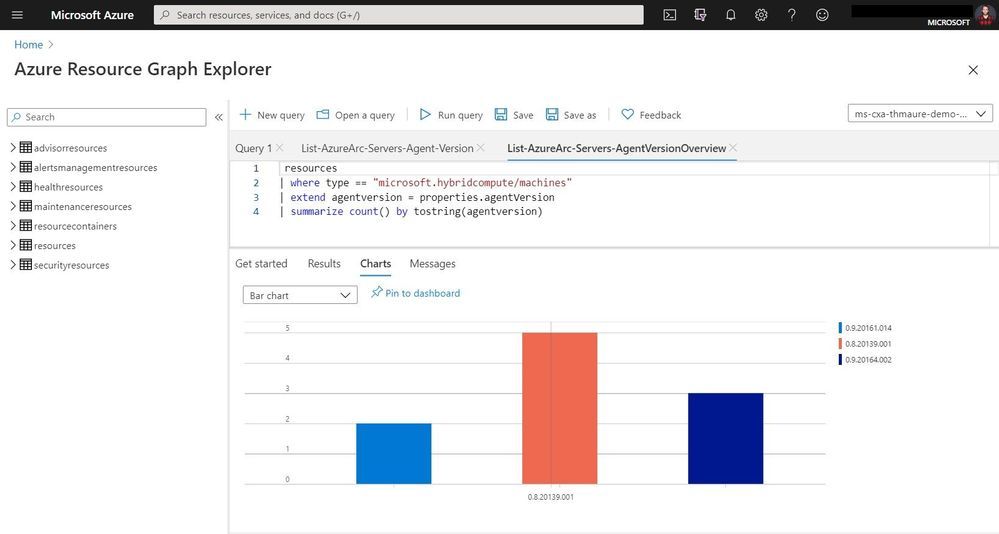Click the Open a query folder icon

point(323,115)
